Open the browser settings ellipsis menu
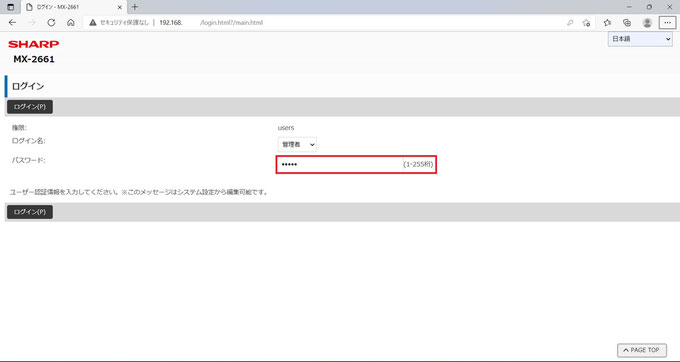The image size is (680, 362). pyautogui.click(x=667, y=23)
